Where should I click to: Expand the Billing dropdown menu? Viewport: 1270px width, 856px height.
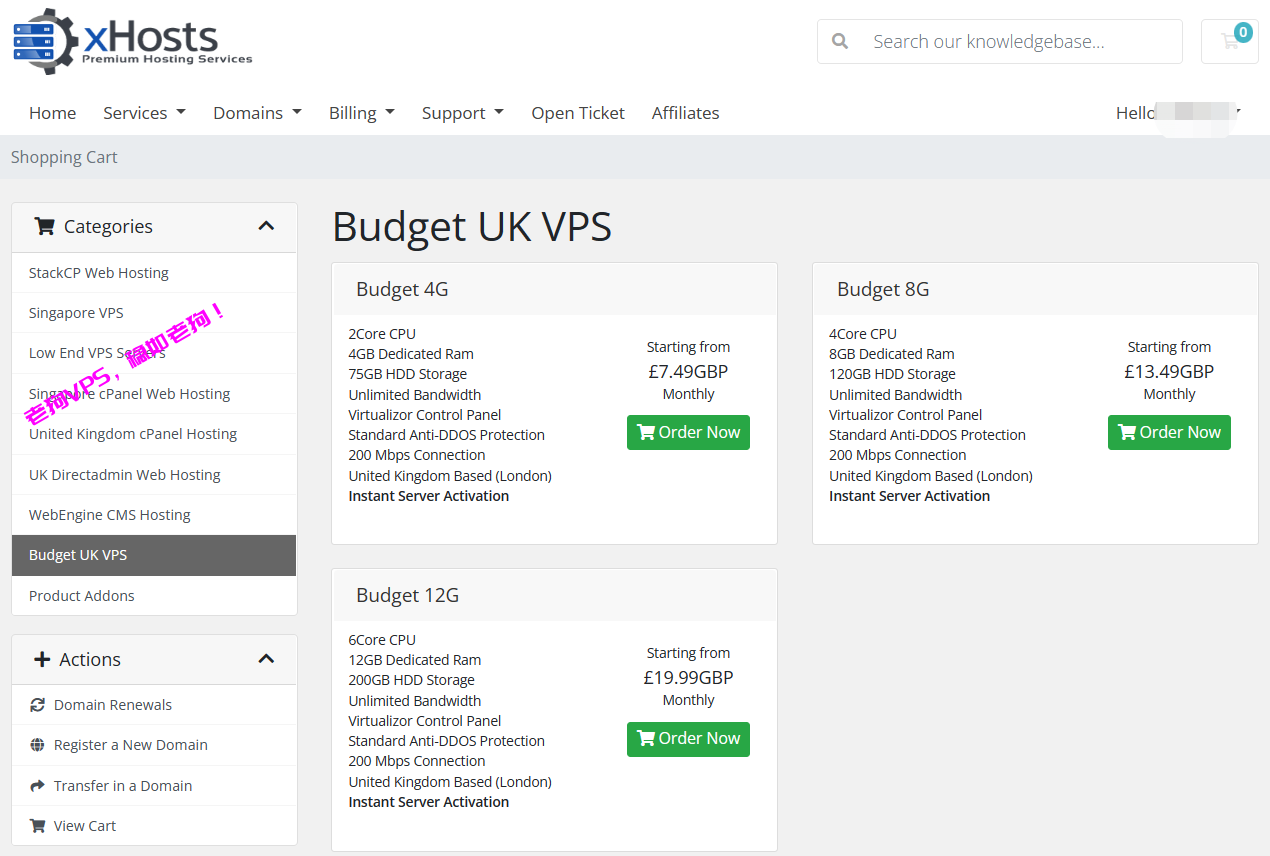point(361,113)
